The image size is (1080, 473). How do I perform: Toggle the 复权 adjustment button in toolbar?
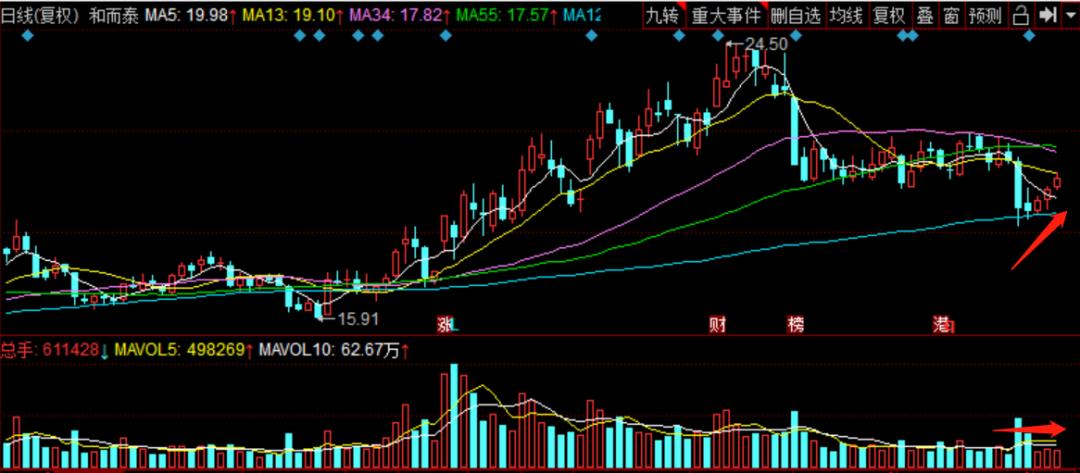pyautogui.click(x=889, y=15)
